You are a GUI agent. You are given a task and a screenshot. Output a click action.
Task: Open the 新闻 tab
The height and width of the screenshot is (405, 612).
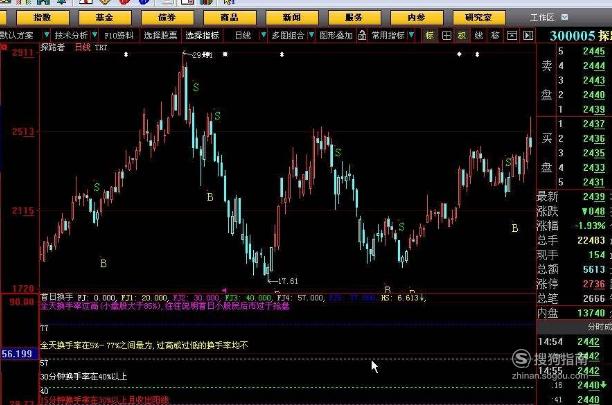pyautogui.click(x=292, y=18)
